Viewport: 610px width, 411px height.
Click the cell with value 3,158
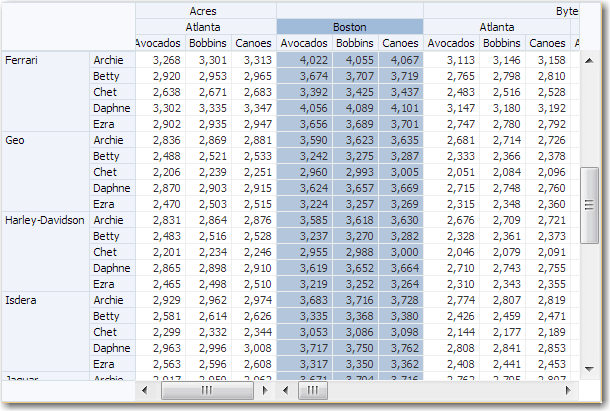(x=547, y=60)
